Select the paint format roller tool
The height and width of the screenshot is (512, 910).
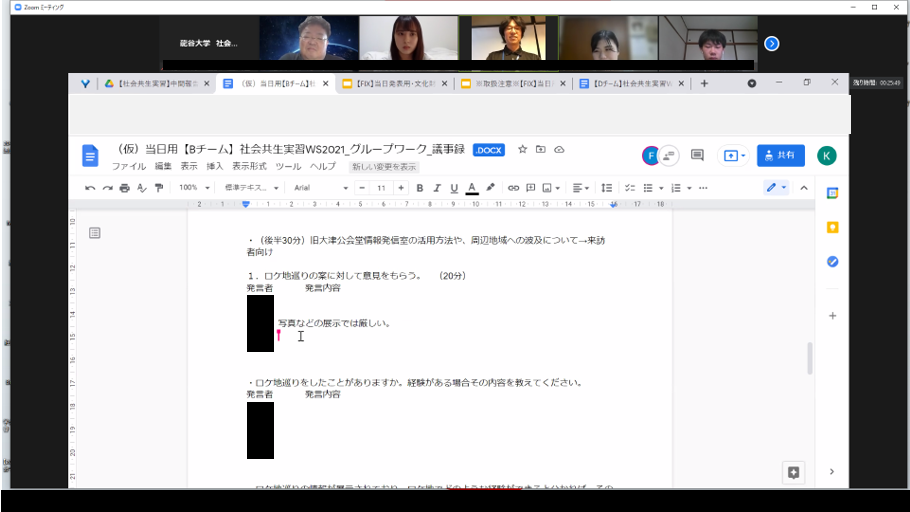pyautogui.click(x=158, y=188)
